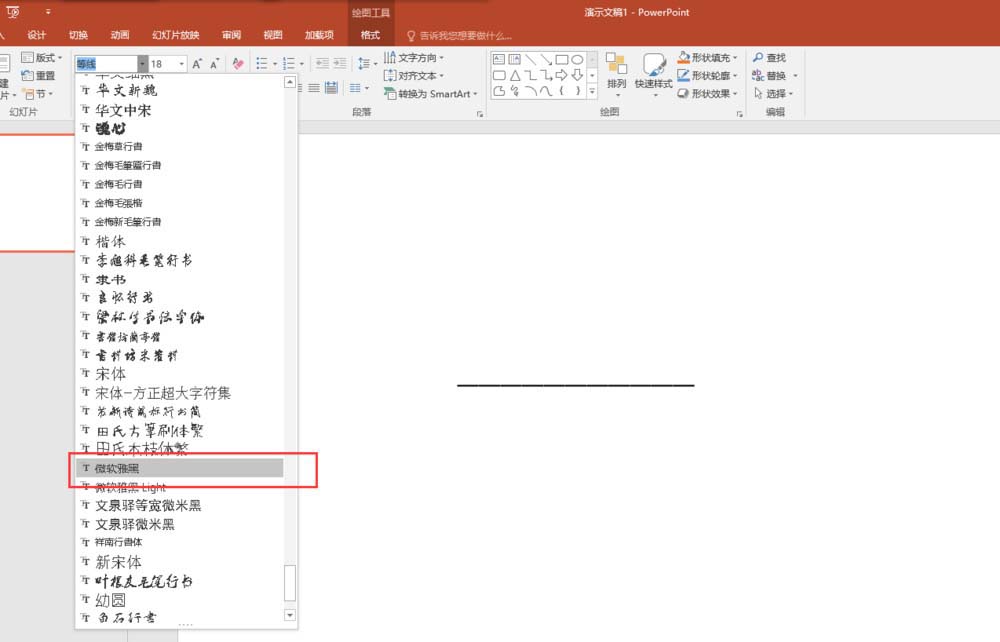Expand the shapes gallery with the More arrow
The height and width of the screenshot is (642, 1000).
591,92
